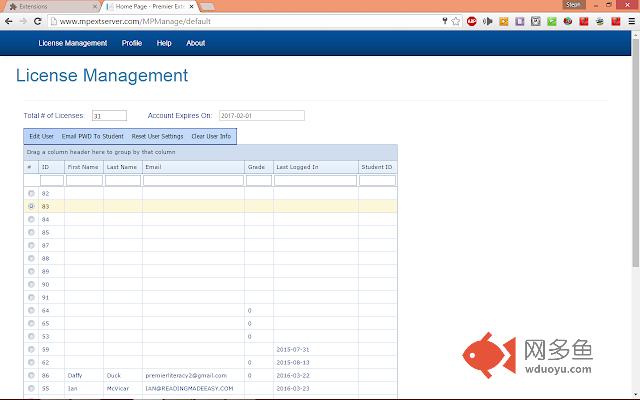640x400 pixels.
Task: Open the Help navigation item
Action: 164,43
